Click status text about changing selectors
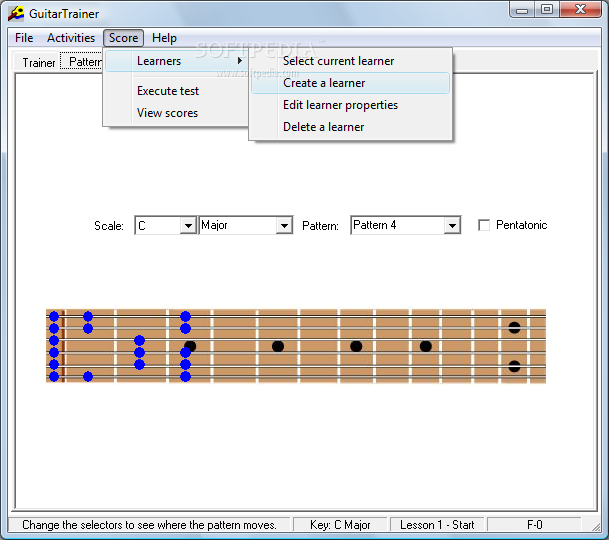609x540 pixels. (149, 525)
